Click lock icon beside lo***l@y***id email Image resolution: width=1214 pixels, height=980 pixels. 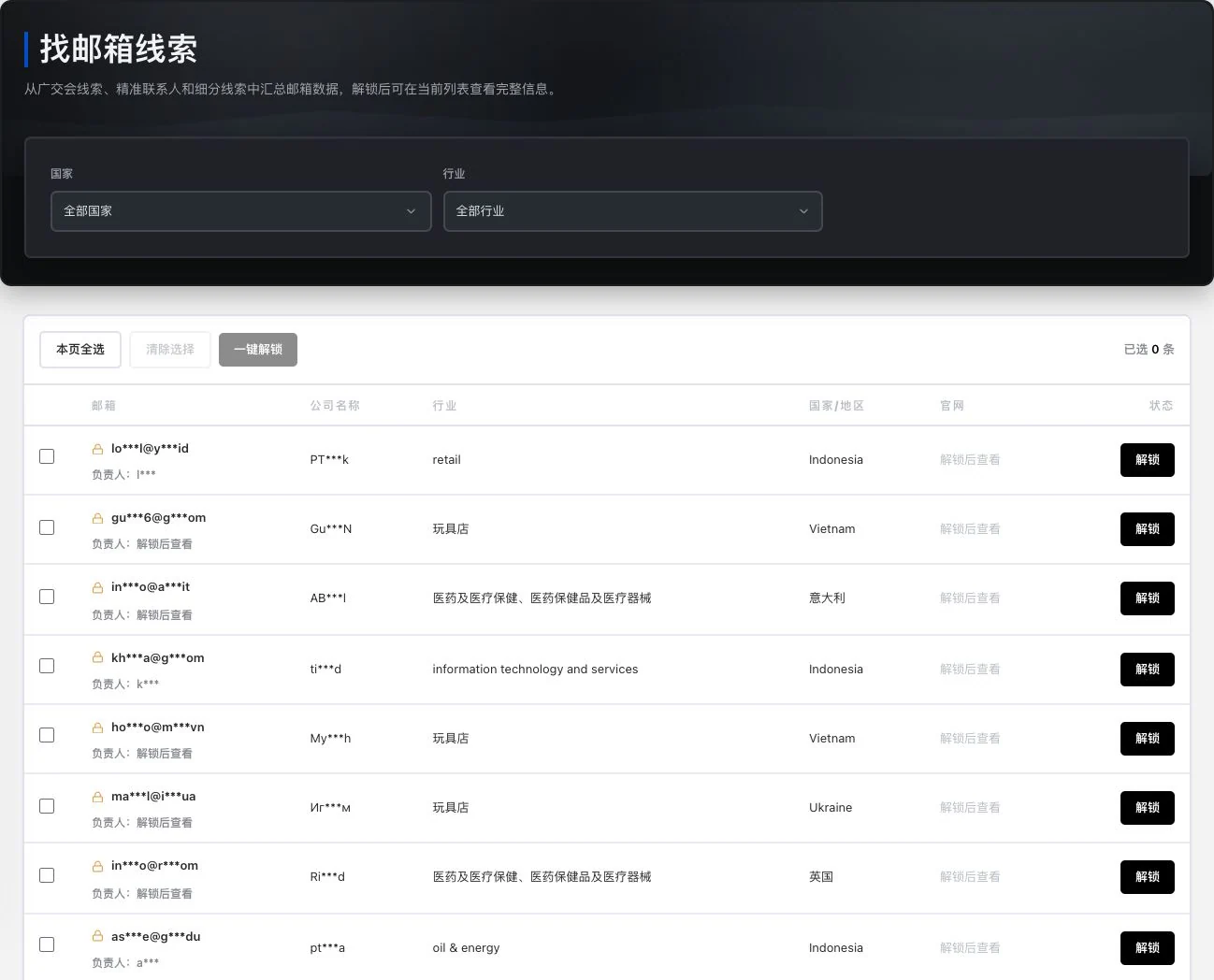click(97, 449)
